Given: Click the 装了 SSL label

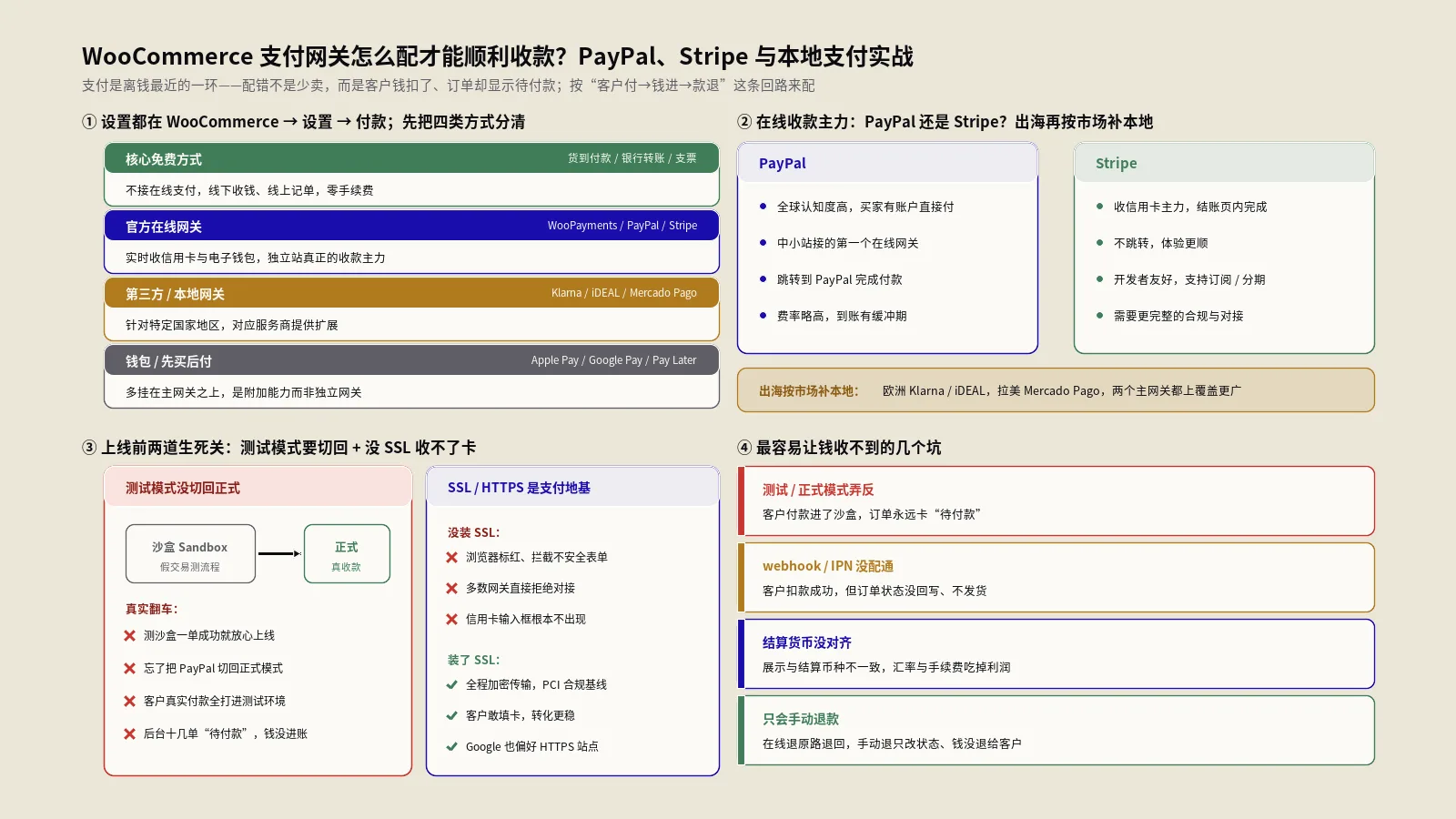Looking at the screenshot, I should pos(473,660).
